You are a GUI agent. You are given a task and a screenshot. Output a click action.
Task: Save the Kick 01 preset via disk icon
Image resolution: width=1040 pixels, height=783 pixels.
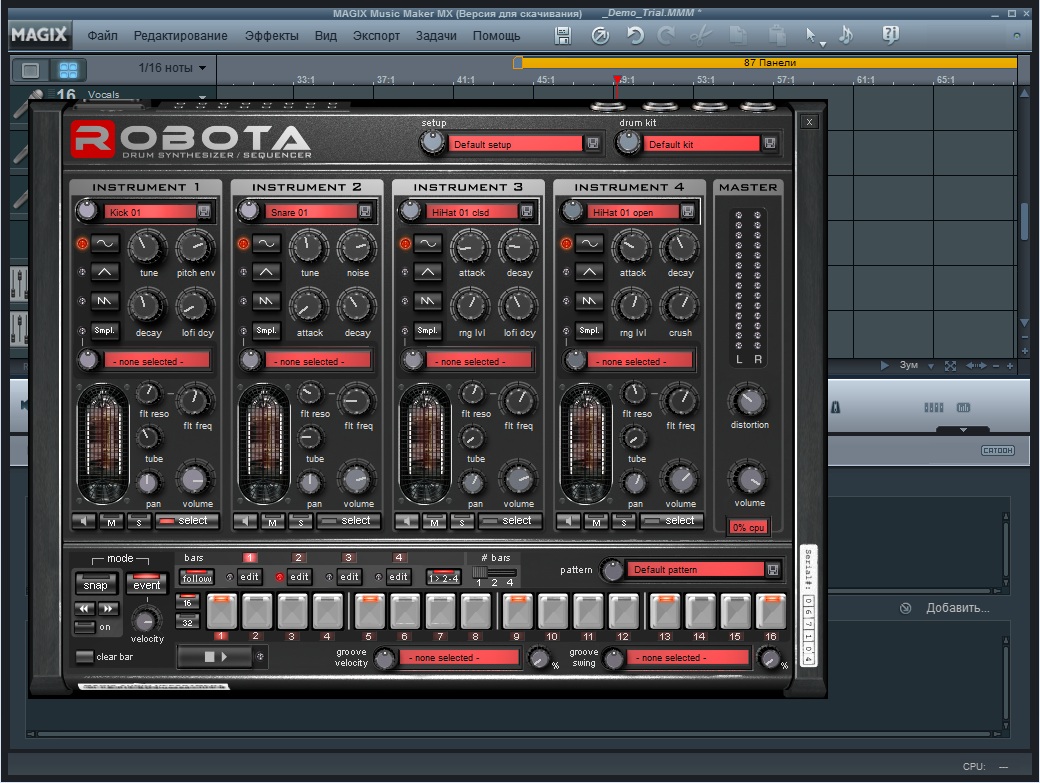[204, 211]
